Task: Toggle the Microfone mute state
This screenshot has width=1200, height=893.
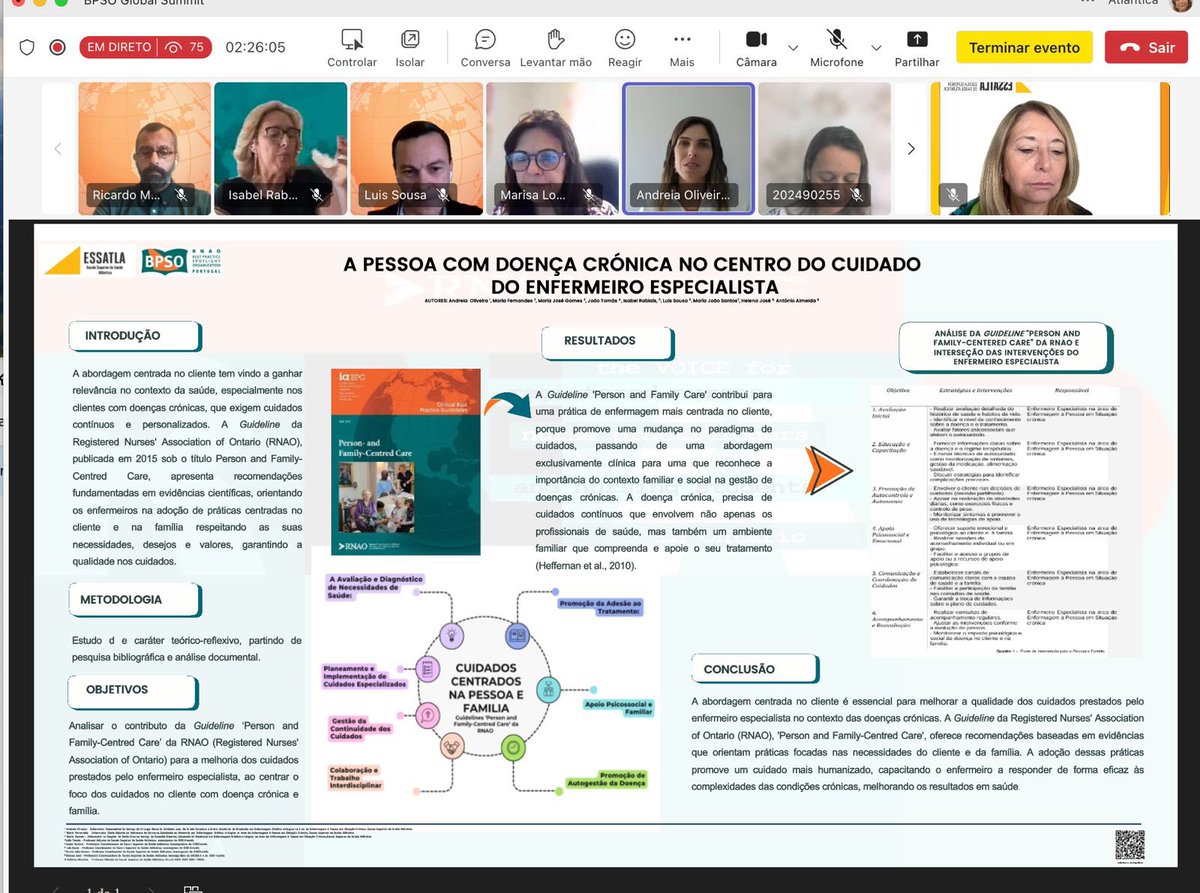Action: [x=837, y=48]
